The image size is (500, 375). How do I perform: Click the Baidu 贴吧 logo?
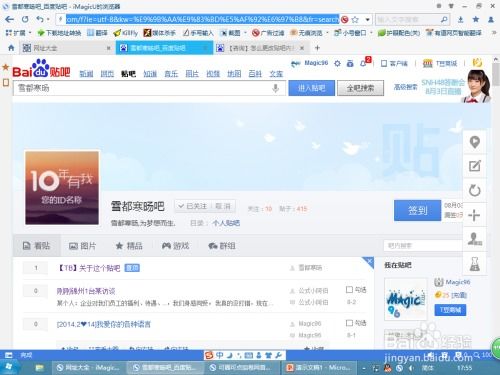(41, 69)
